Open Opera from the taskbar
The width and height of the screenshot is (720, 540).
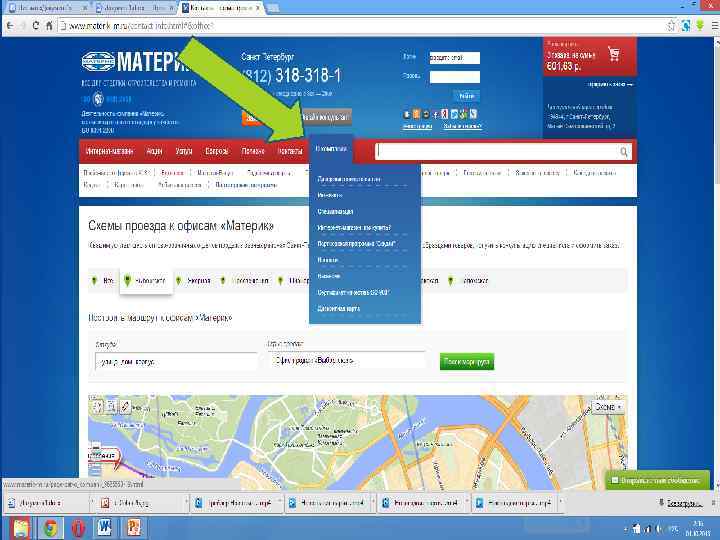tap(78, 528)
